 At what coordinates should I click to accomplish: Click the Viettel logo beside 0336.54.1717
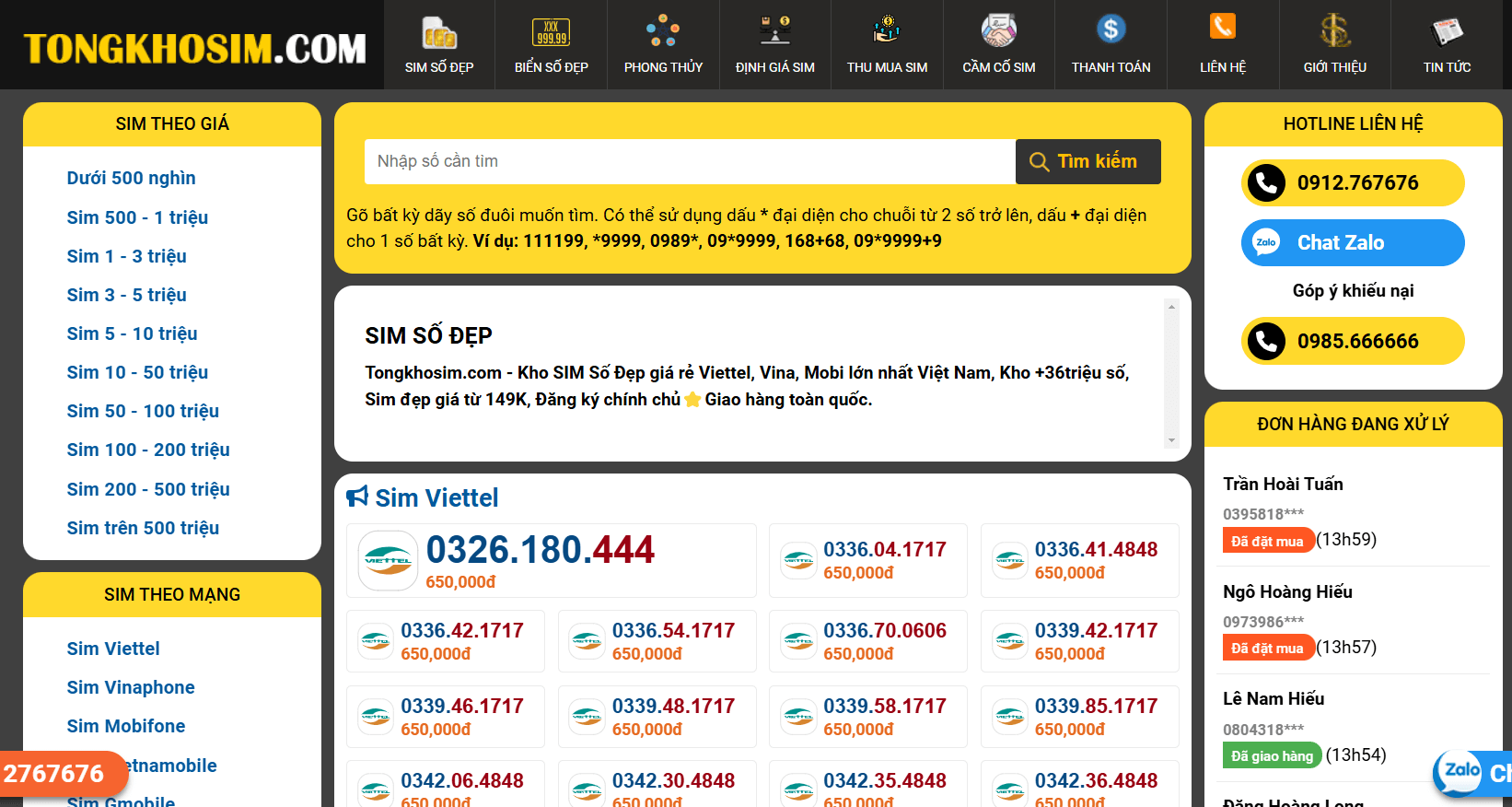tap(587, 641)
